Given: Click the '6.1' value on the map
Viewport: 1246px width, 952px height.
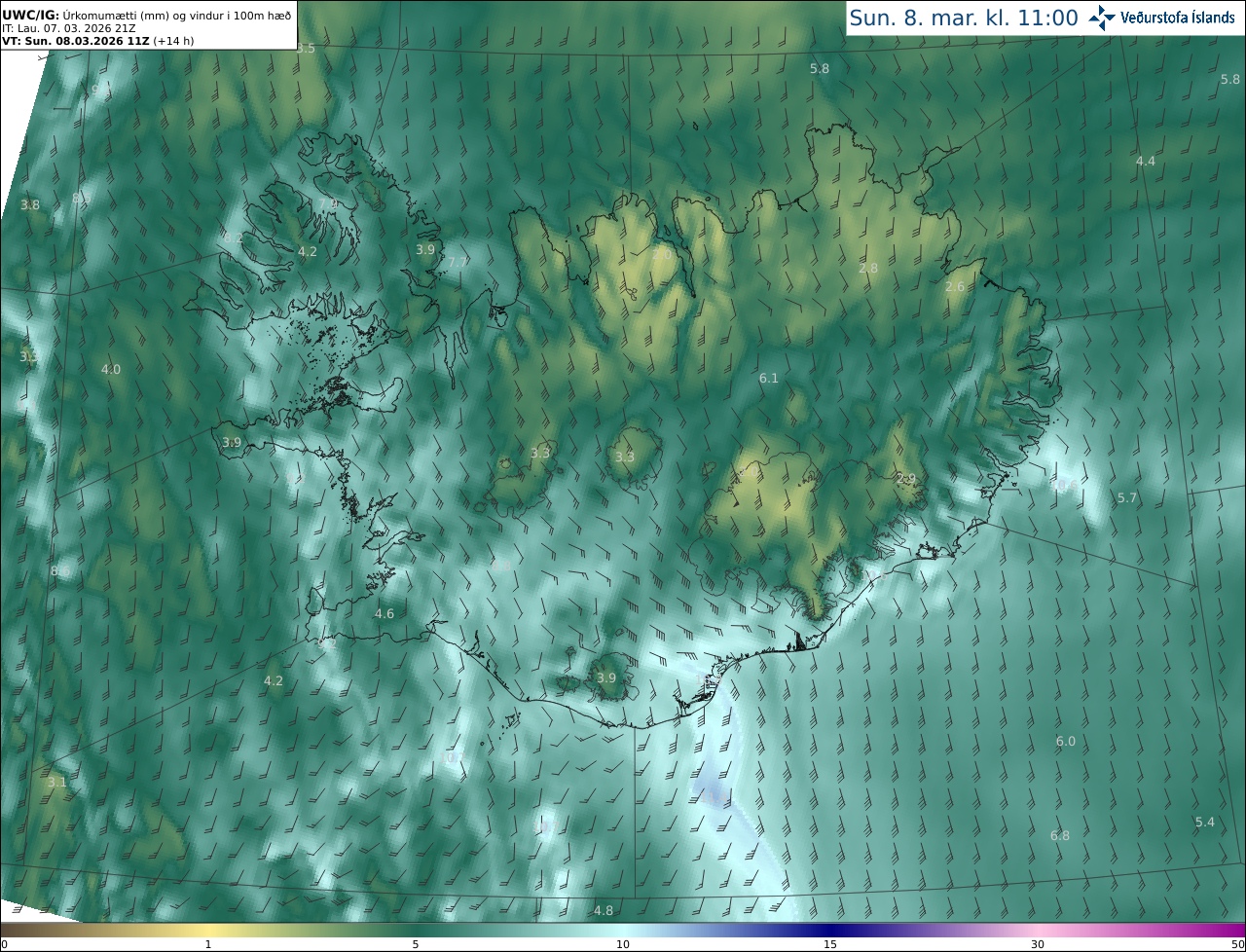Looking at the screenshot, I should click(x=769, y=378).
